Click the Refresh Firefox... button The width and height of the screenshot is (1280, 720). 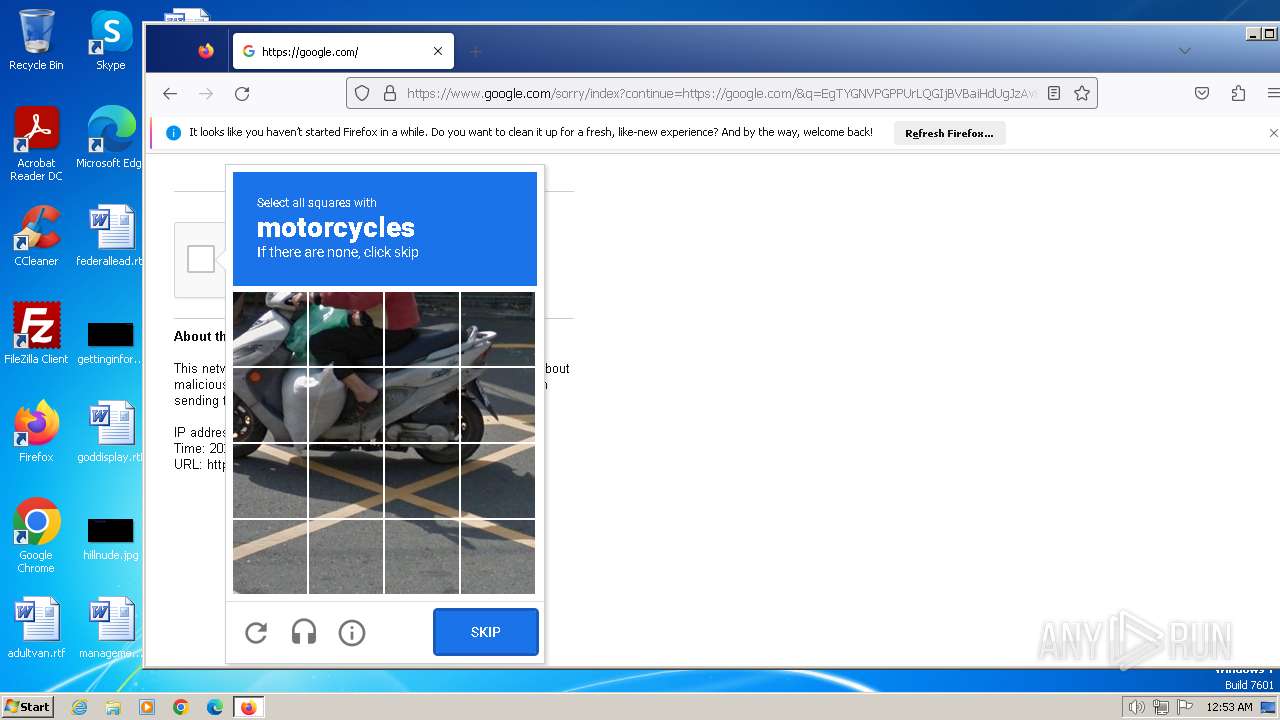(949, 133)
